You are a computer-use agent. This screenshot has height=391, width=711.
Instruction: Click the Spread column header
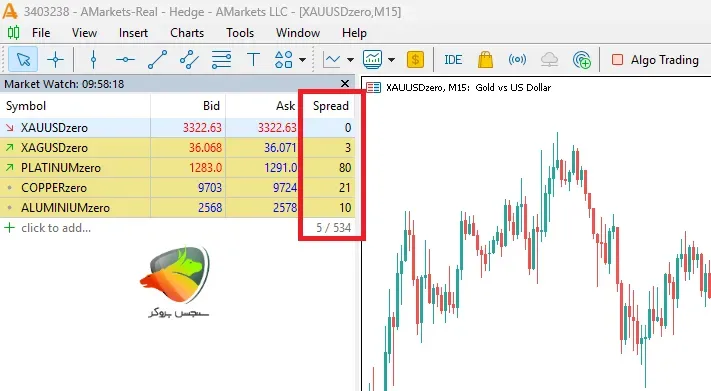(331, 106)
